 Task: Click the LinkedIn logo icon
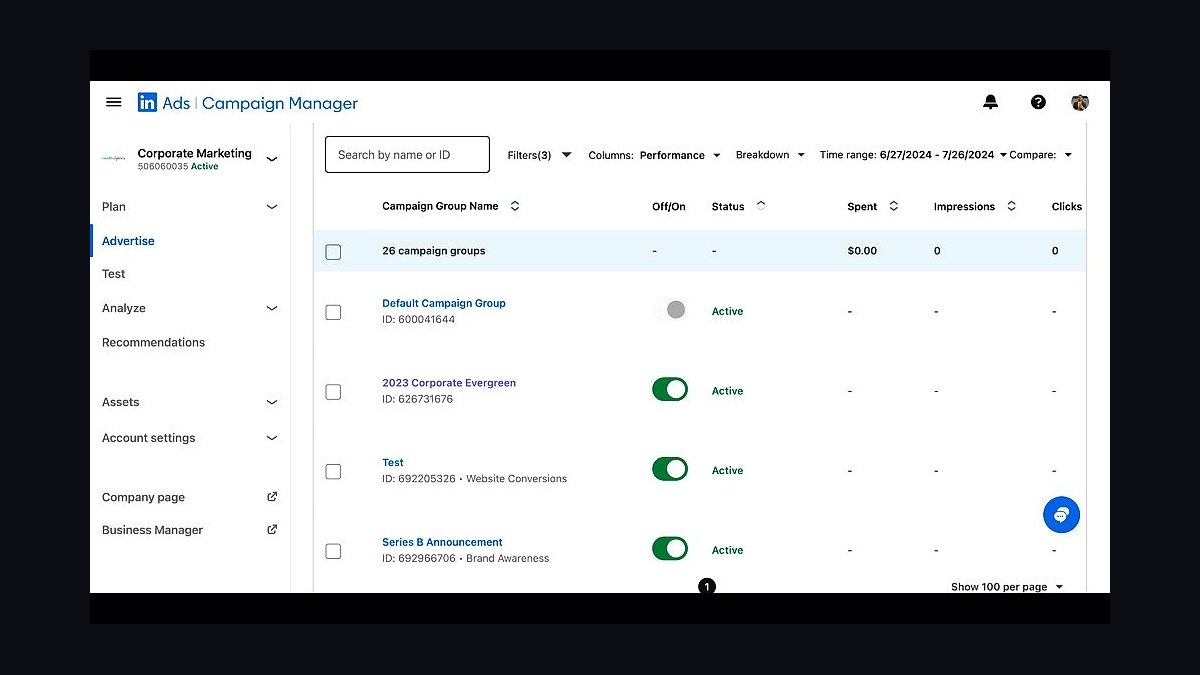[x=147, y=102]
